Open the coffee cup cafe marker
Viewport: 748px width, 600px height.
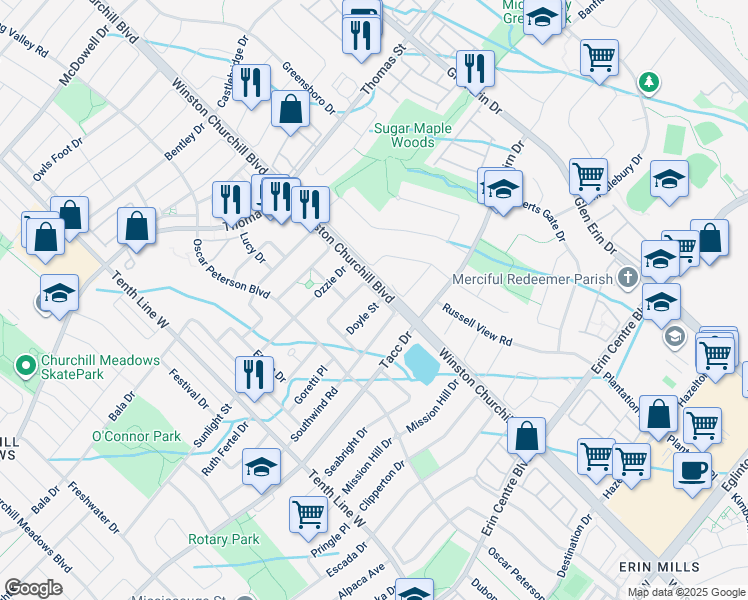pyautogui.click(x=692, y=468)
